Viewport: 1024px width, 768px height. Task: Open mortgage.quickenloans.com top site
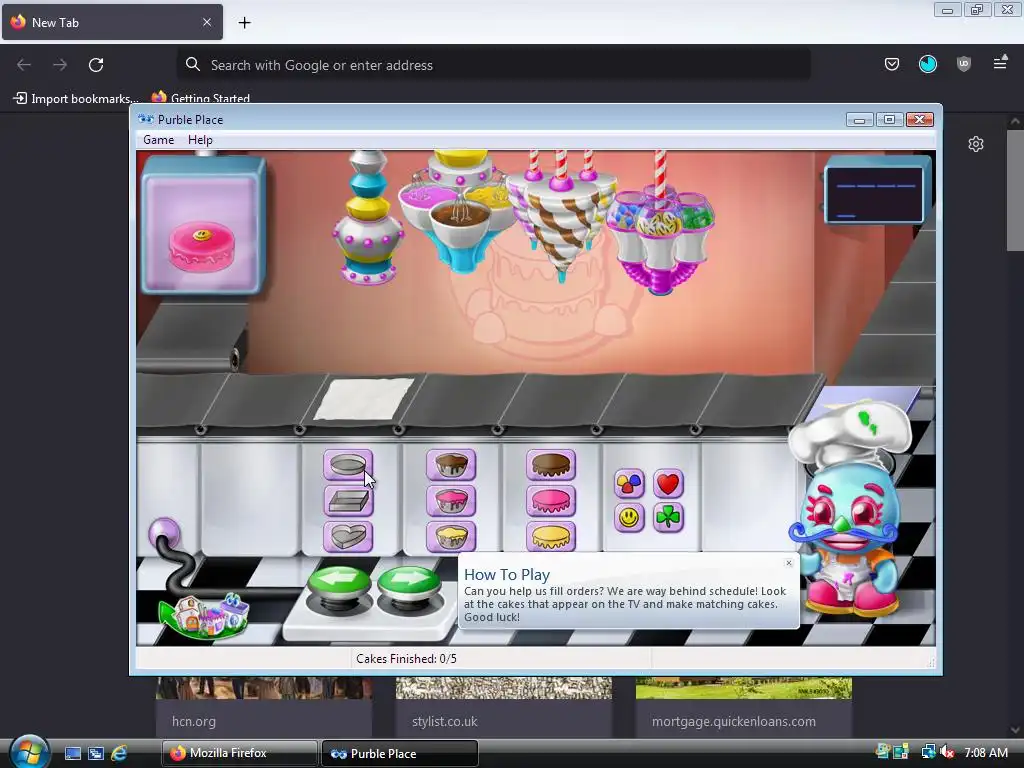pyautogui.click(x=744, y=707)
